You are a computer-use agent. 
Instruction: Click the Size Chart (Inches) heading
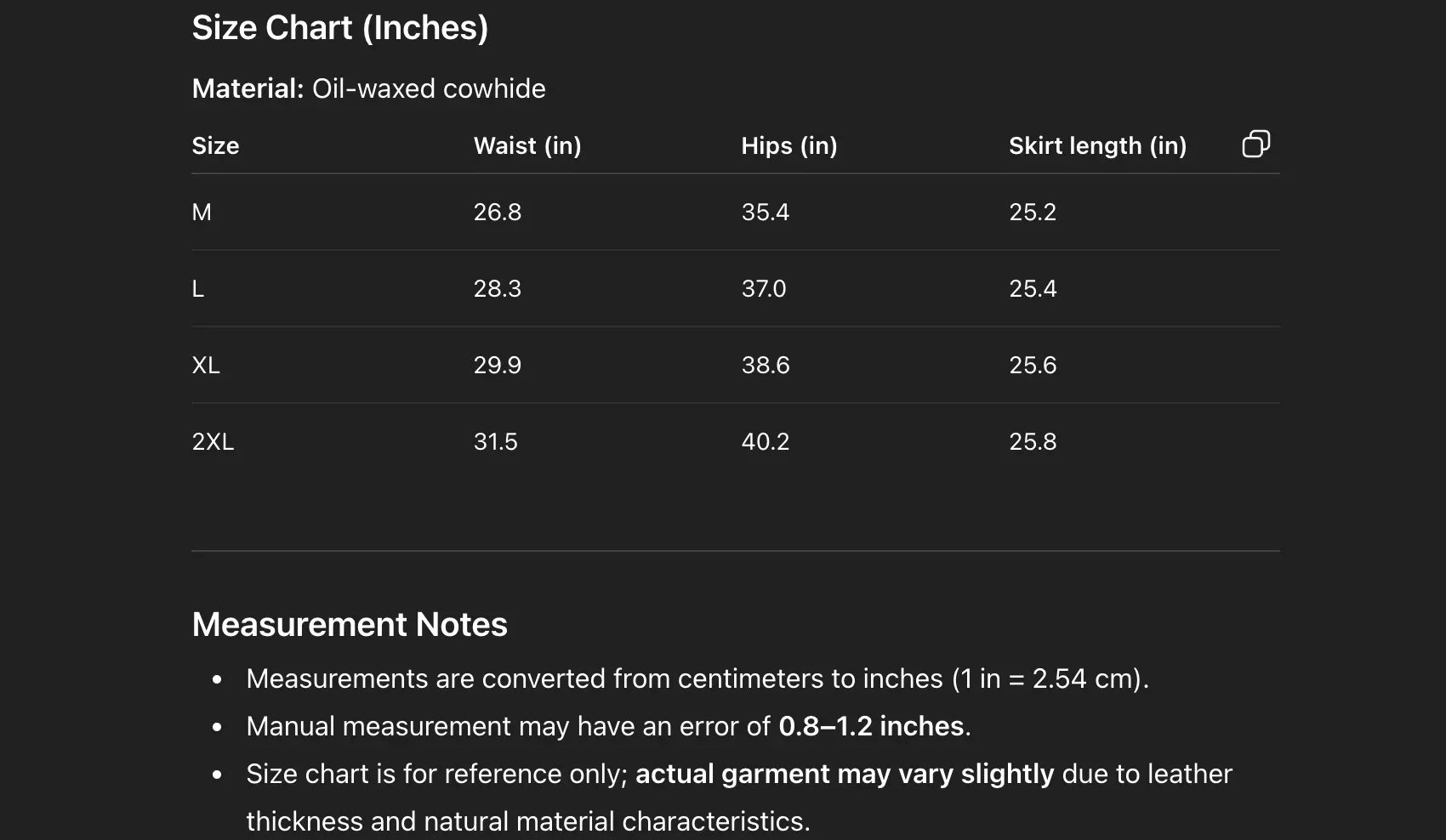pos(340,28)
